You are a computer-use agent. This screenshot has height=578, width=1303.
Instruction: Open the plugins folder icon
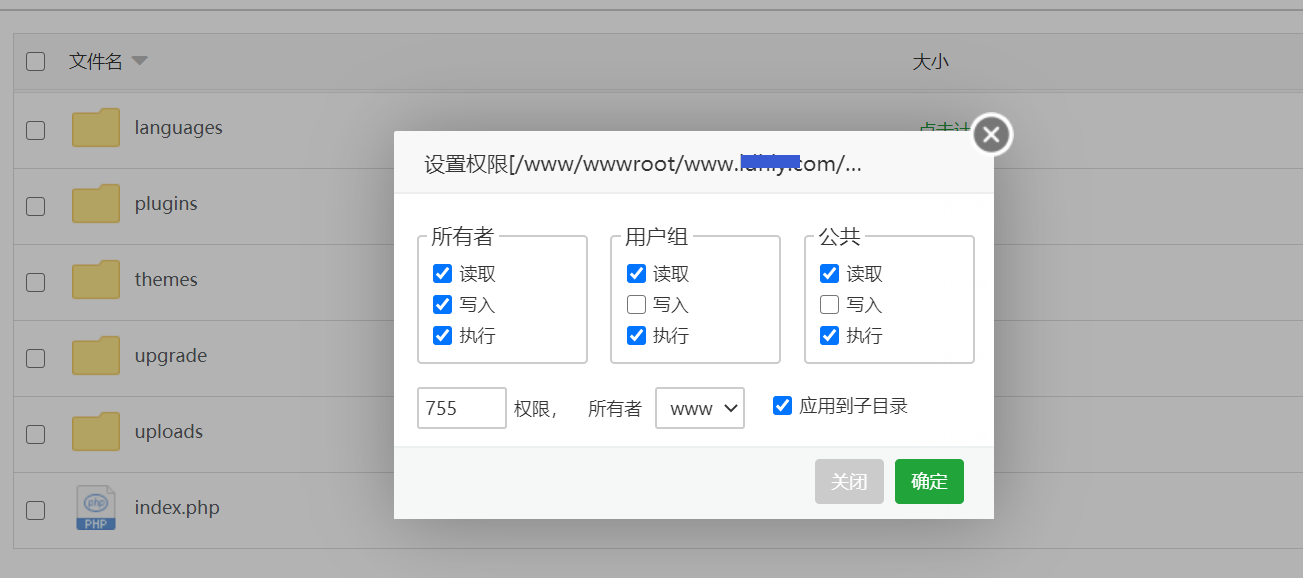(95, 203)
